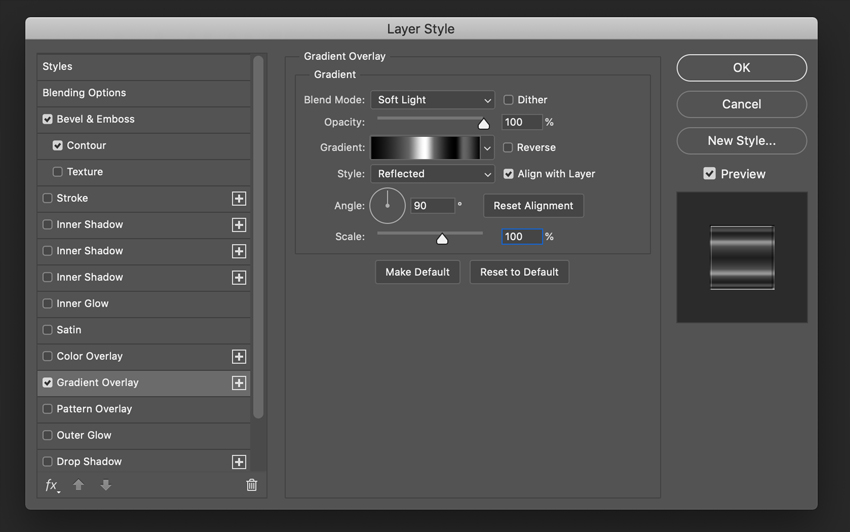Add another Gradient Overlay with plus icon

pyautogui.click(x=239, y=383)
